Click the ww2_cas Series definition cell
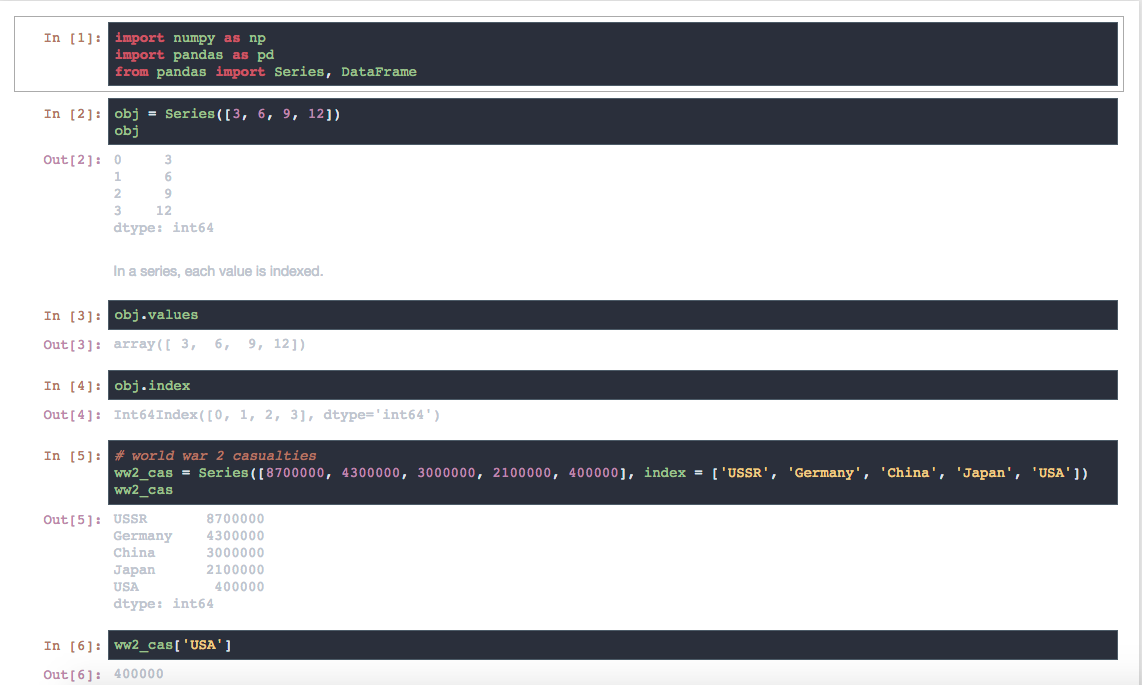Viewport: 1142px width, 685px height. point(613,472)
